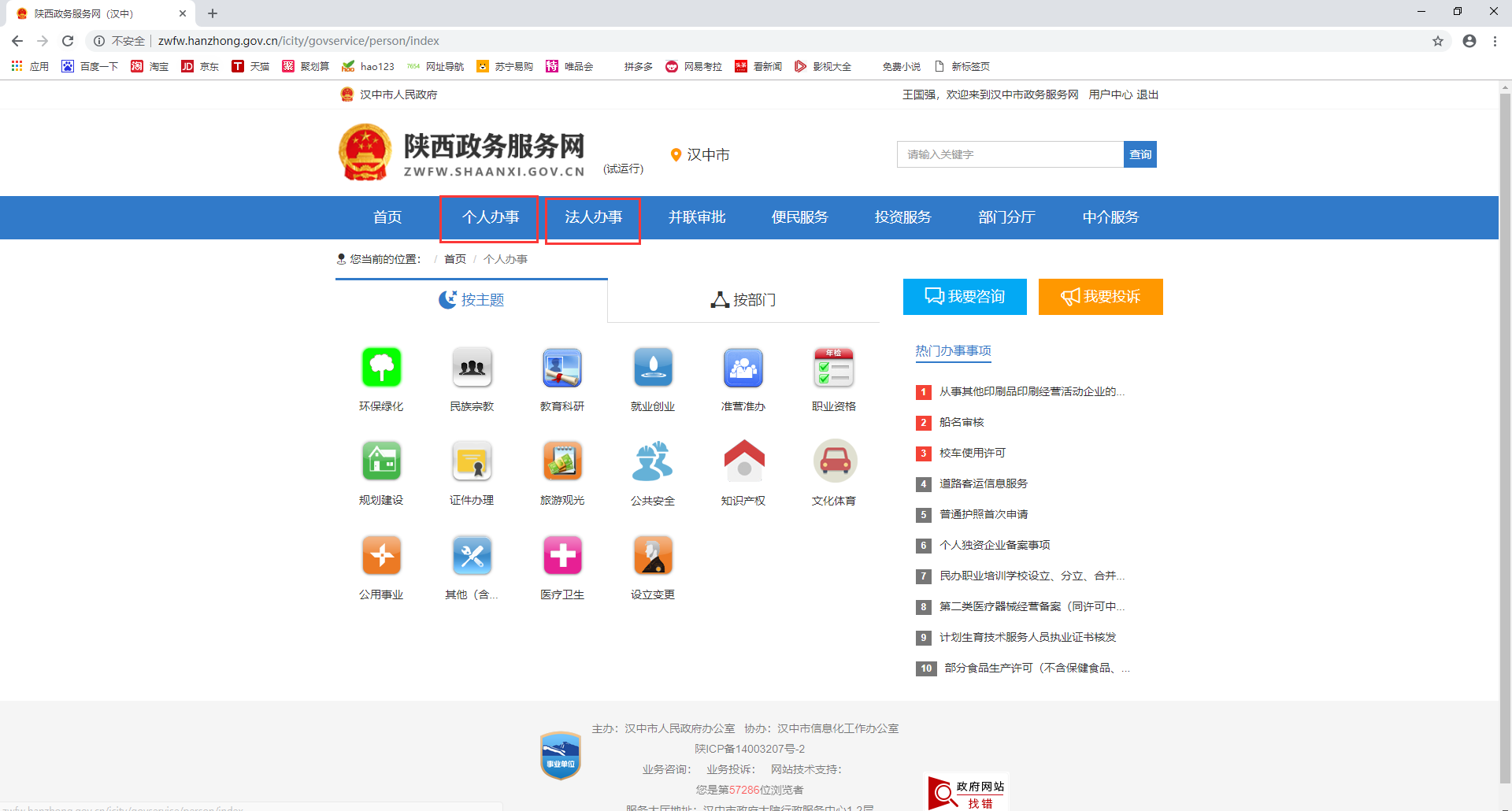Select the 民族宗教 service icon

472,368
